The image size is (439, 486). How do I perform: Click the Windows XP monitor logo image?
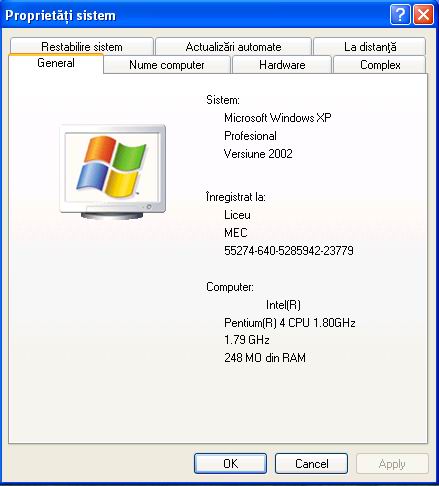112,172
